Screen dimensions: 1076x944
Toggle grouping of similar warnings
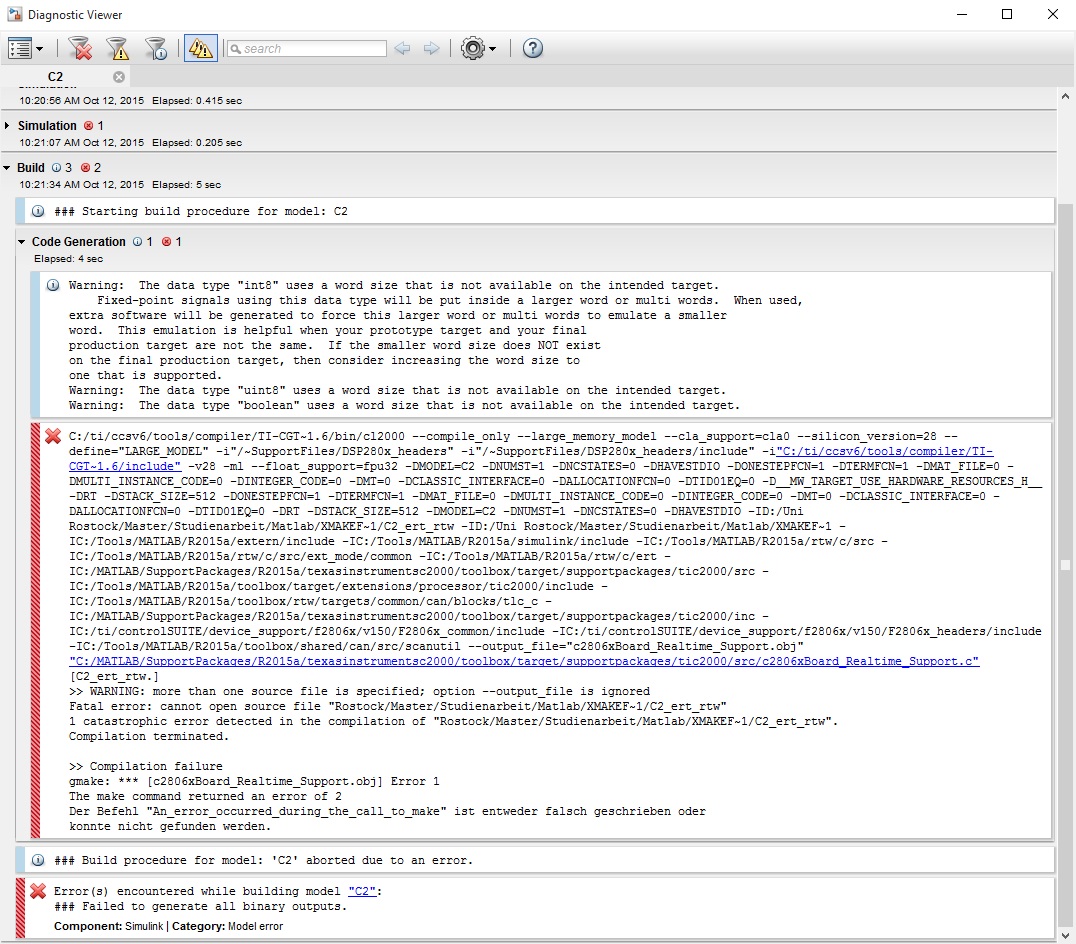pos(201,48)
